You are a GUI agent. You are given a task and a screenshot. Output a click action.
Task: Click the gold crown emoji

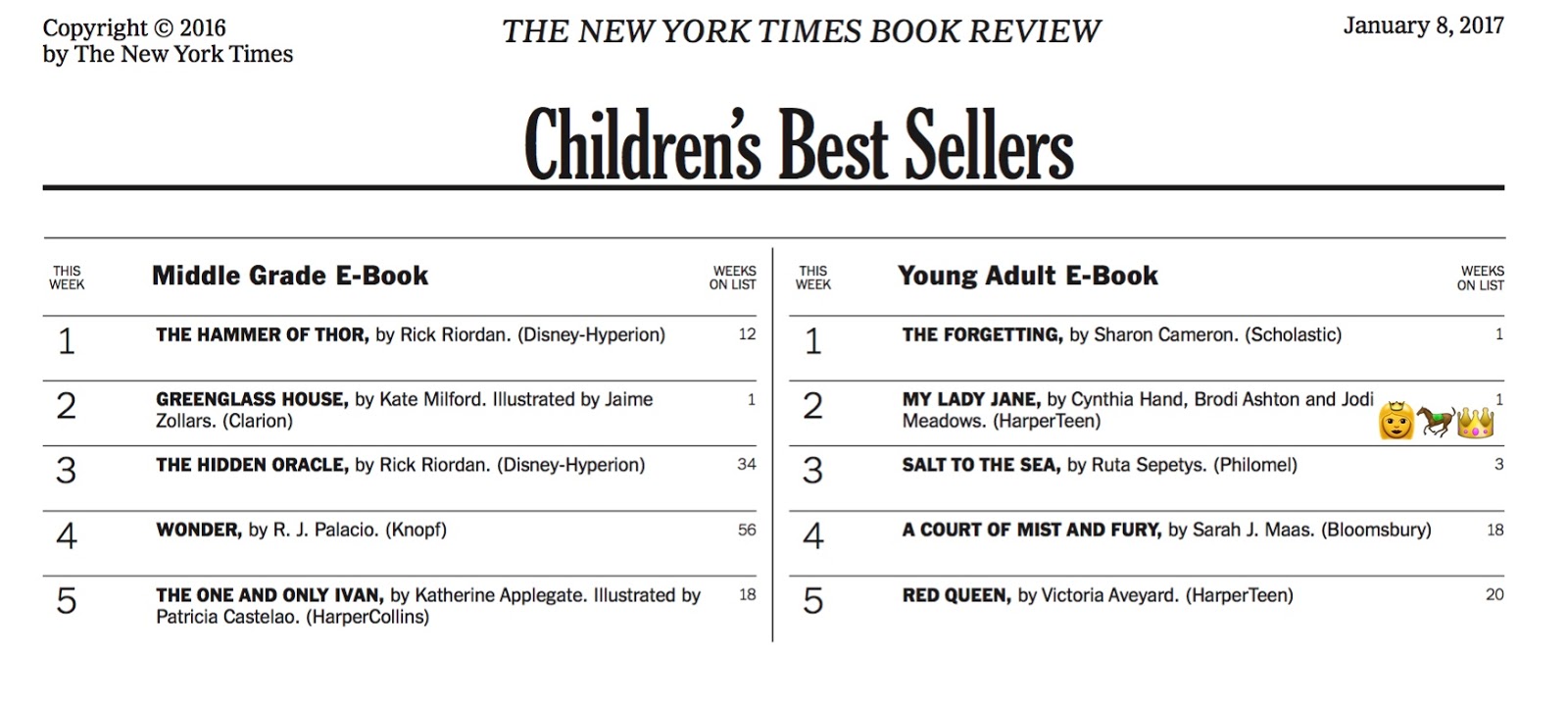coord(1475,422)
